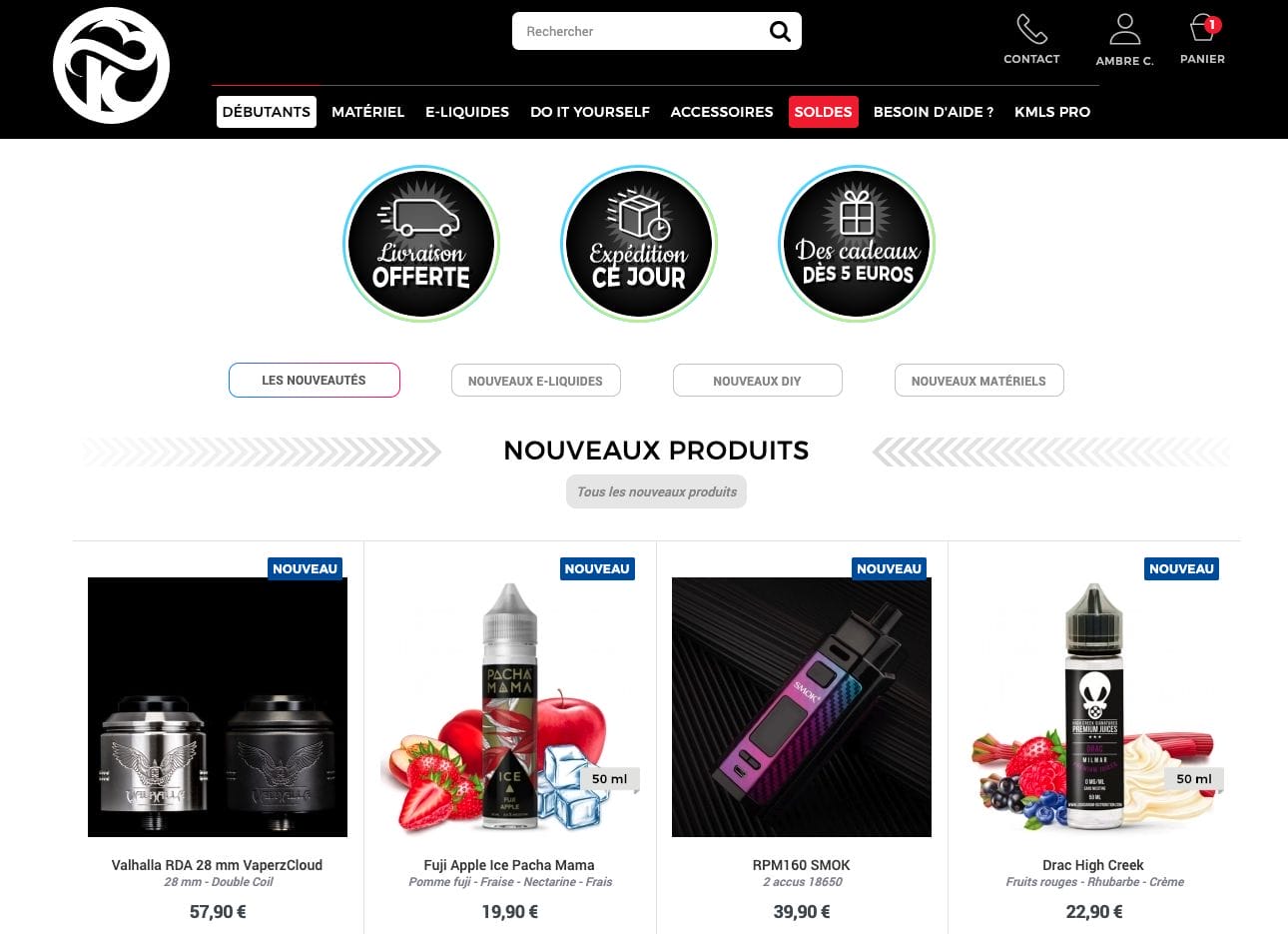Click Tous les nouveaux produits button
The width and height of the screenshot is (1288, 934).
click(x=657, y=491)
